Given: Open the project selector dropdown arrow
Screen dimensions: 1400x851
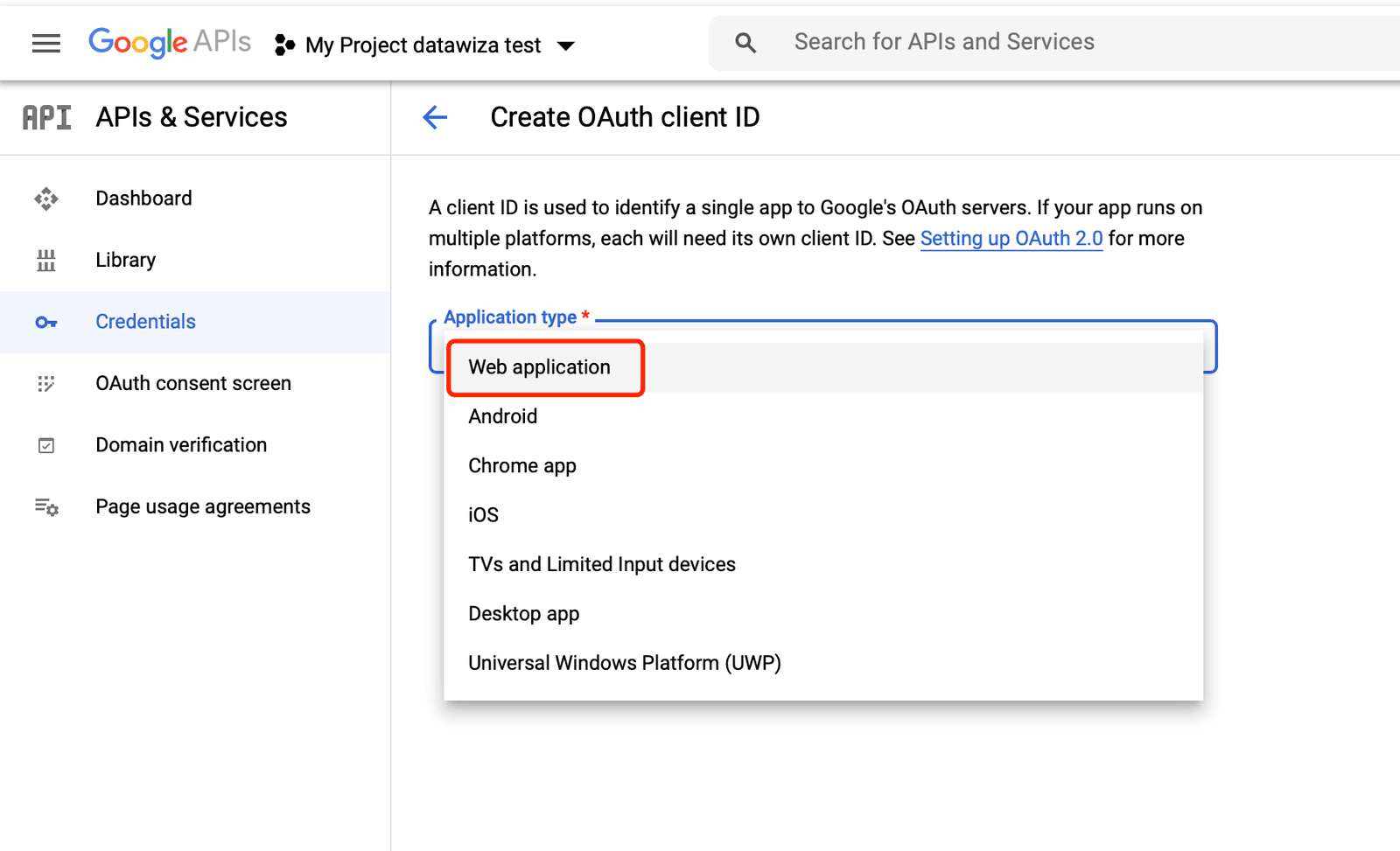Looking at the screenshot, I should pos(566,45).
